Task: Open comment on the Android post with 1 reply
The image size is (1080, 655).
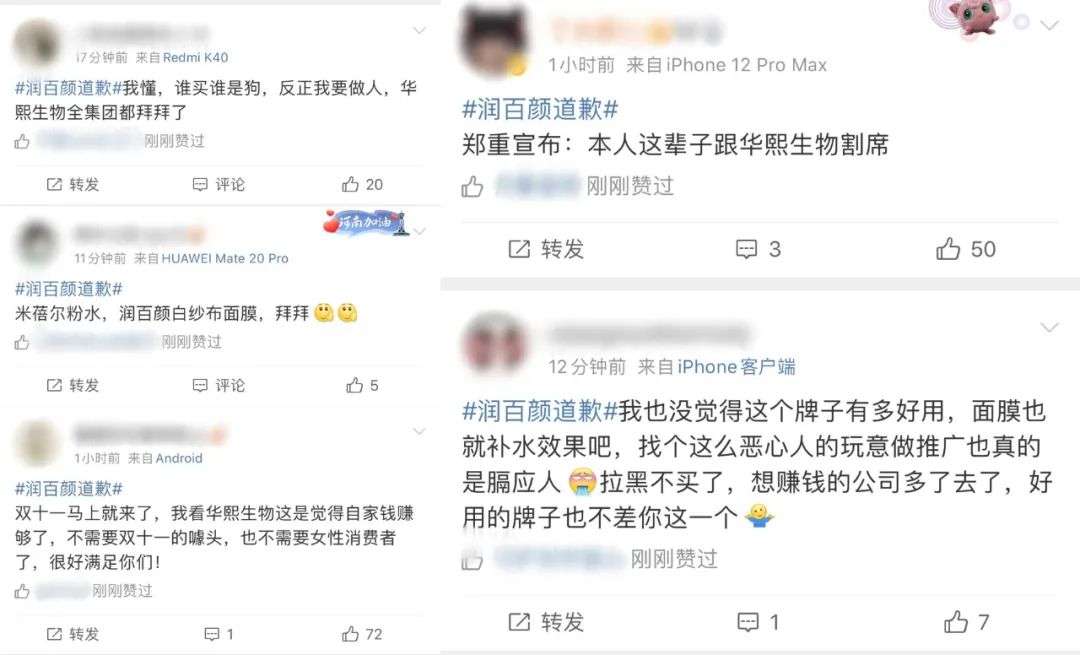Action: 218,634
